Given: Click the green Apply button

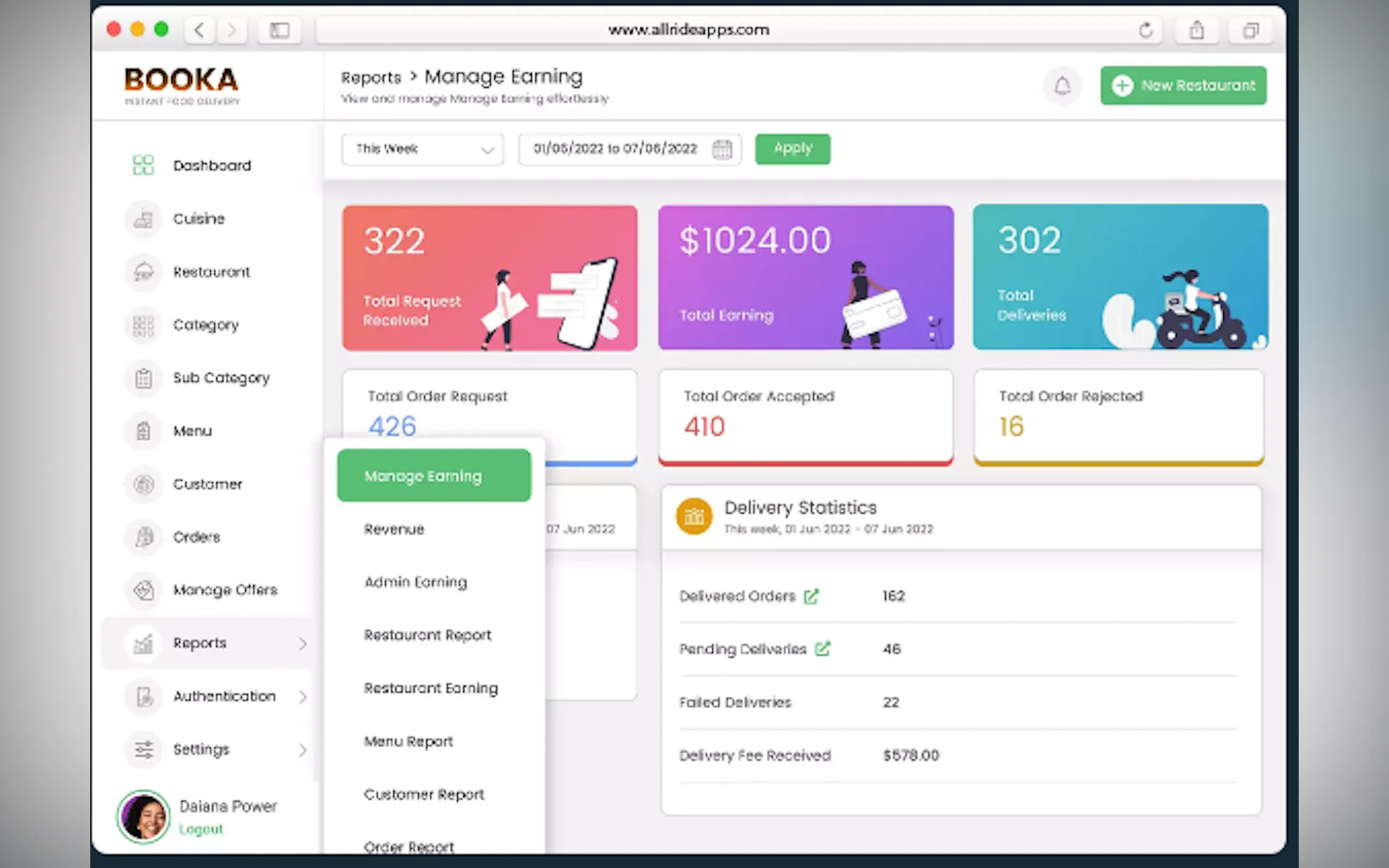Looking at the screenshot, I should coord(792,149).
